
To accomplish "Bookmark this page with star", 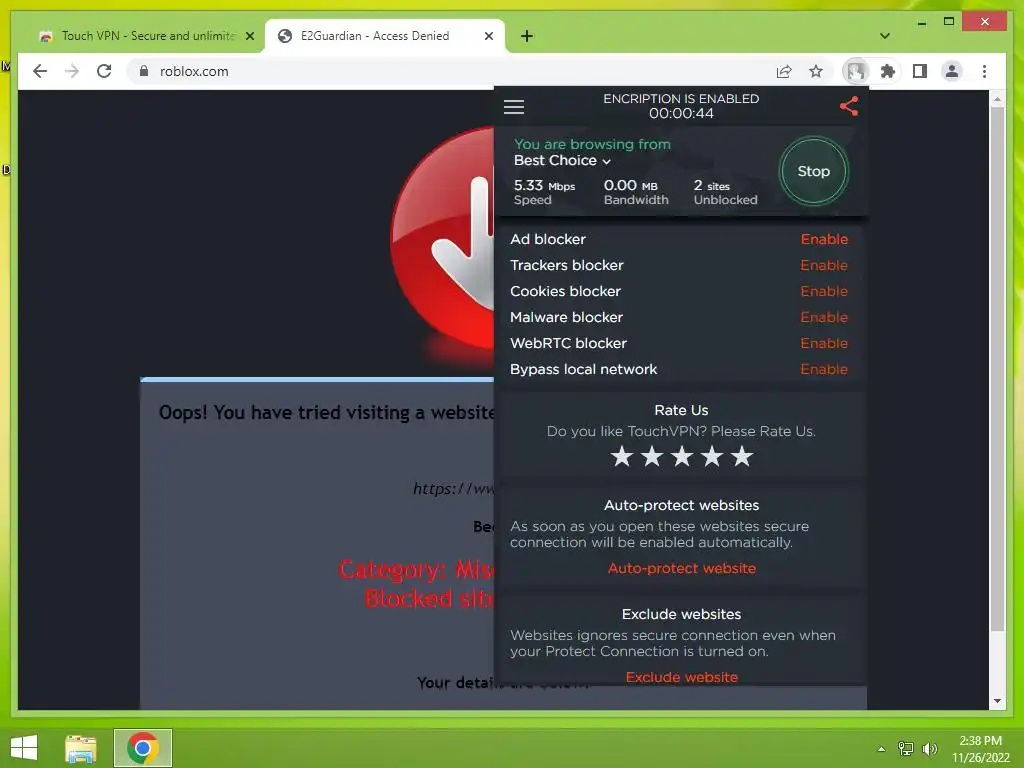I will pyautogui.click(x=816, y=71).
